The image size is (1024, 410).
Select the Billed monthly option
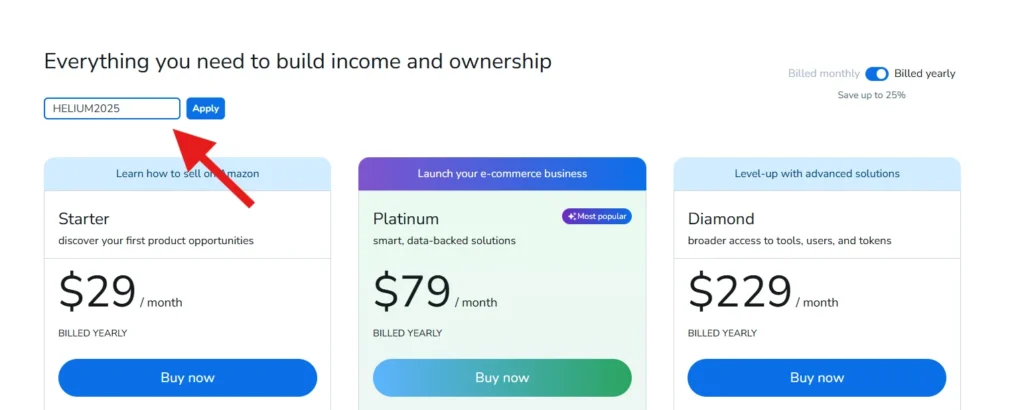824,74
